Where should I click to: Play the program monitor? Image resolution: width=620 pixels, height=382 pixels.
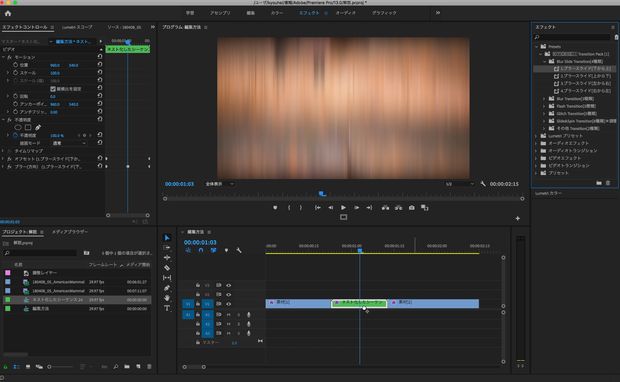[343, 208]
